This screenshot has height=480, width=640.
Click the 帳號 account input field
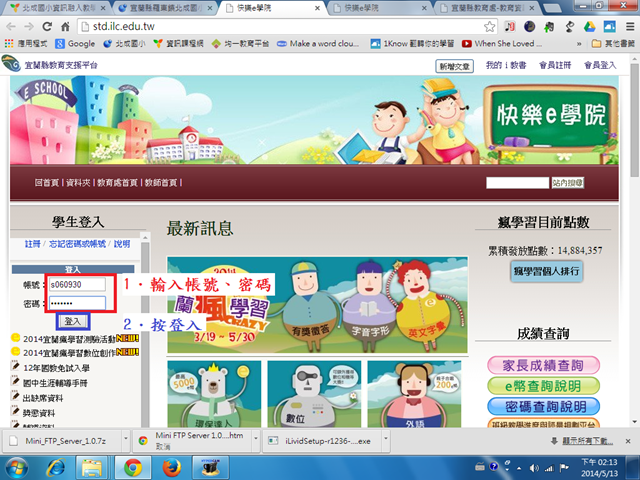(x=77, y=284)
